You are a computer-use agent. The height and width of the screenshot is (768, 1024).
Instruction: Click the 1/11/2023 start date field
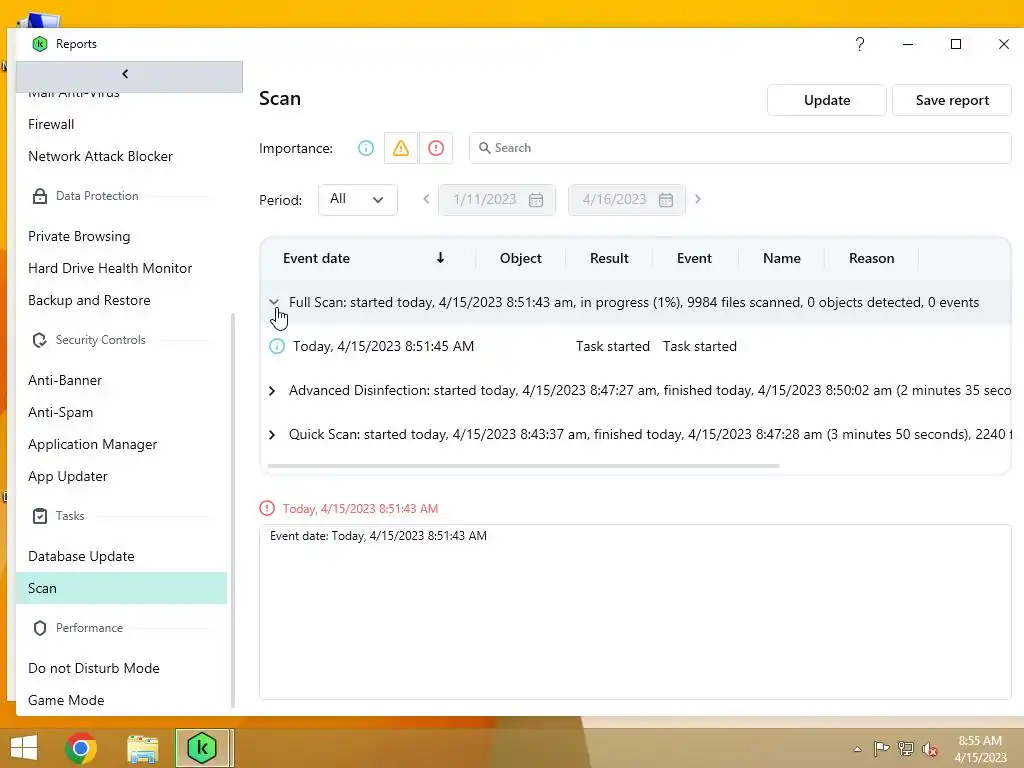coord(496,200)
